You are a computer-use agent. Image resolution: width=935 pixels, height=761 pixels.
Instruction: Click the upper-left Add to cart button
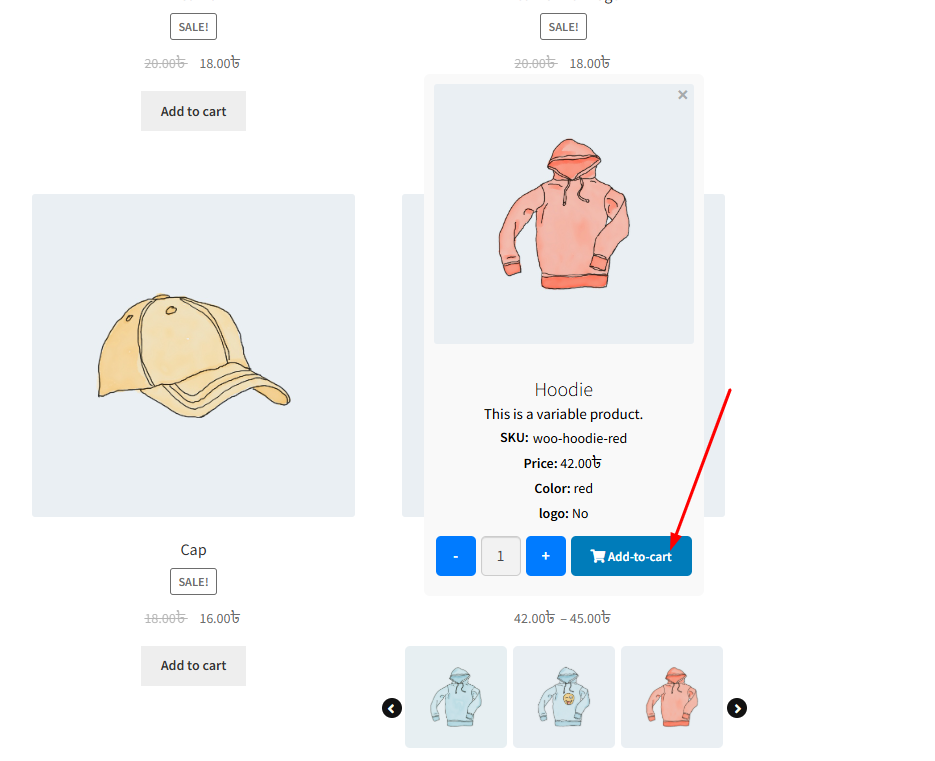tap(193, 111)
